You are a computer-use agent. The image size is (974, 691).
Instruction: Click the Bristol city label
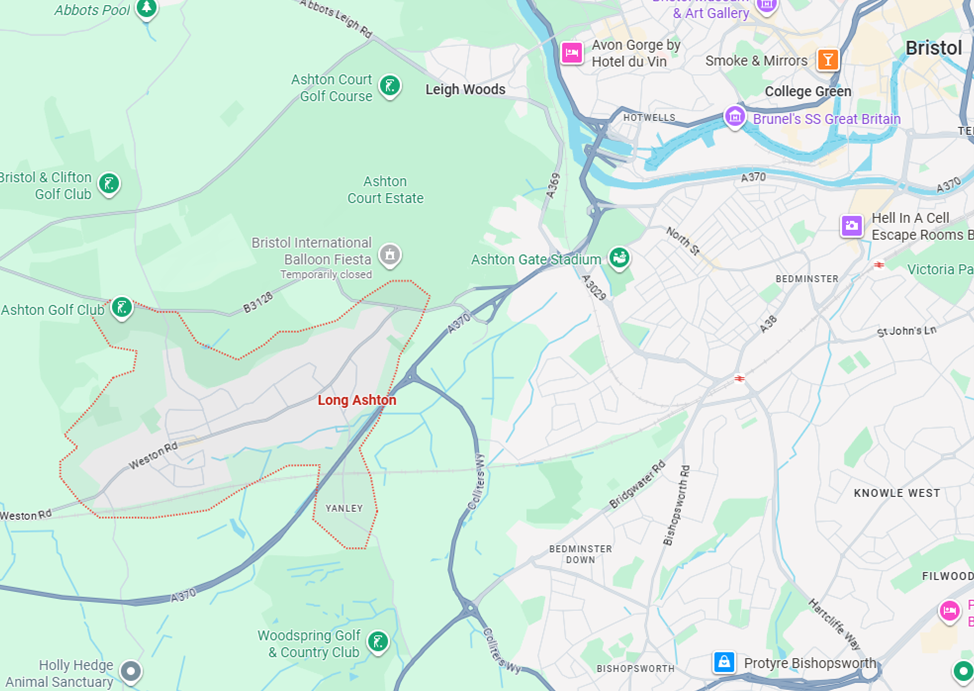click(x=934, y=48)
